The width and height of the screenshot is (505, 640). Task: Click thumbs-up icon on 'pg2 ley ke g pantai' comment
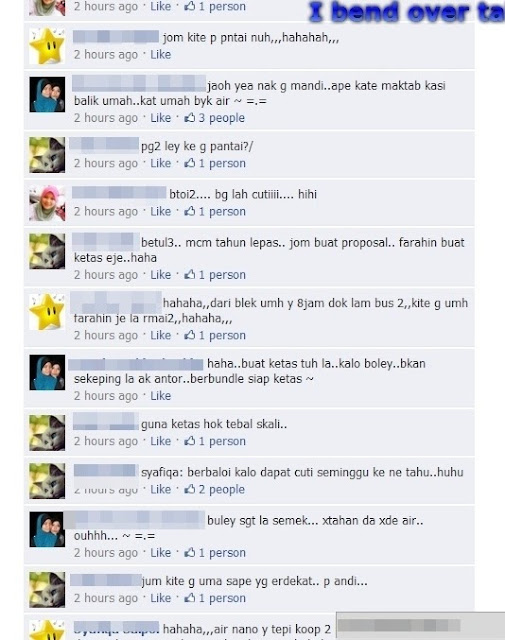pos(189,163)
